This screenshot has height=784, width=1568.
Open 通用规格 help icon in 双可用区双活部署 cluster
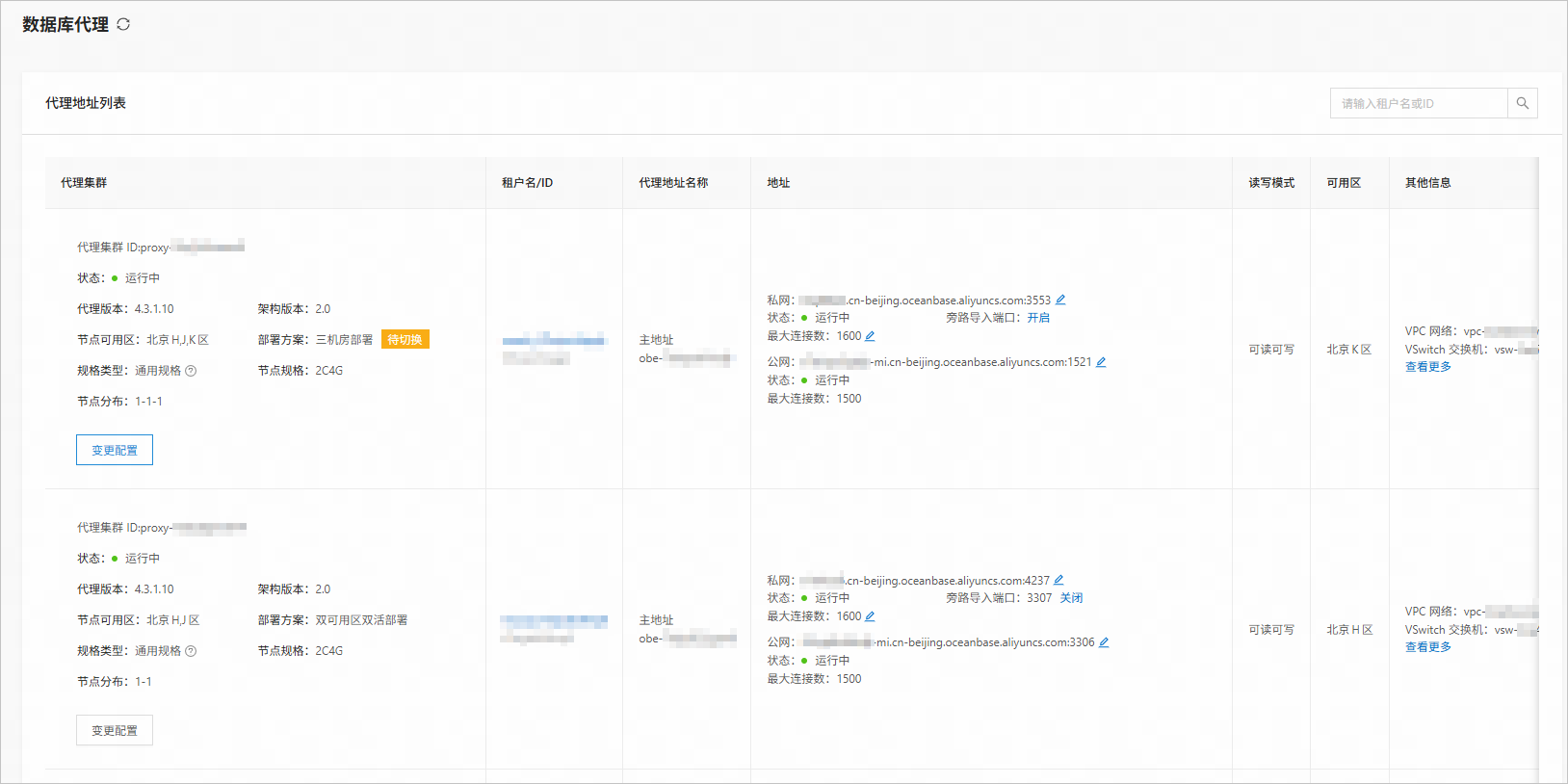[191, 651]
